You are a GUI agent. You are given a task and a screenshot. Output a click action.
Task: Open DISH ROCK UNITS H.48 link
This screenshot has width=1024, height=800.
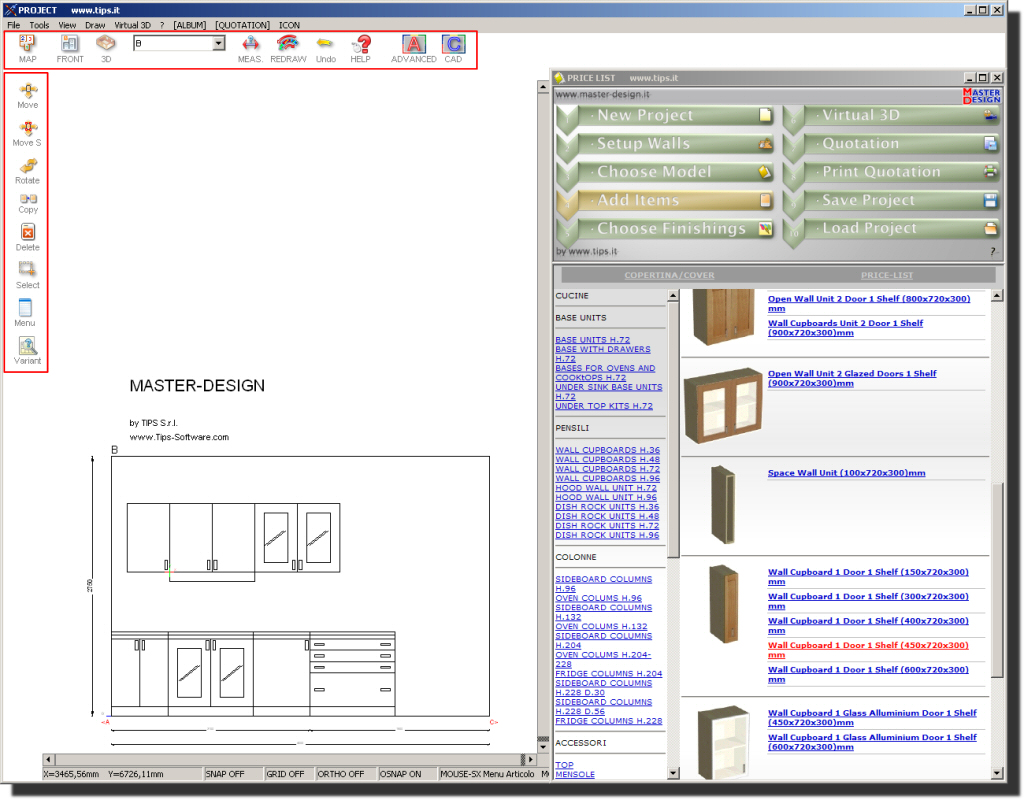tap(607, 516)
